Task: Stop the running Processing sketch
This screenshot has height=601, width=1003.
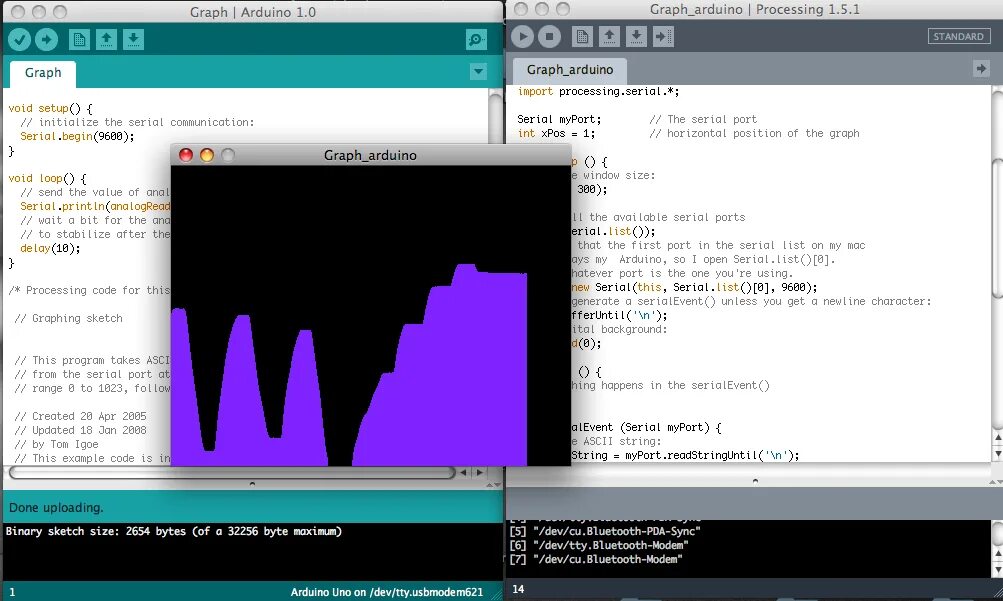Action: (x=549, y=36)
